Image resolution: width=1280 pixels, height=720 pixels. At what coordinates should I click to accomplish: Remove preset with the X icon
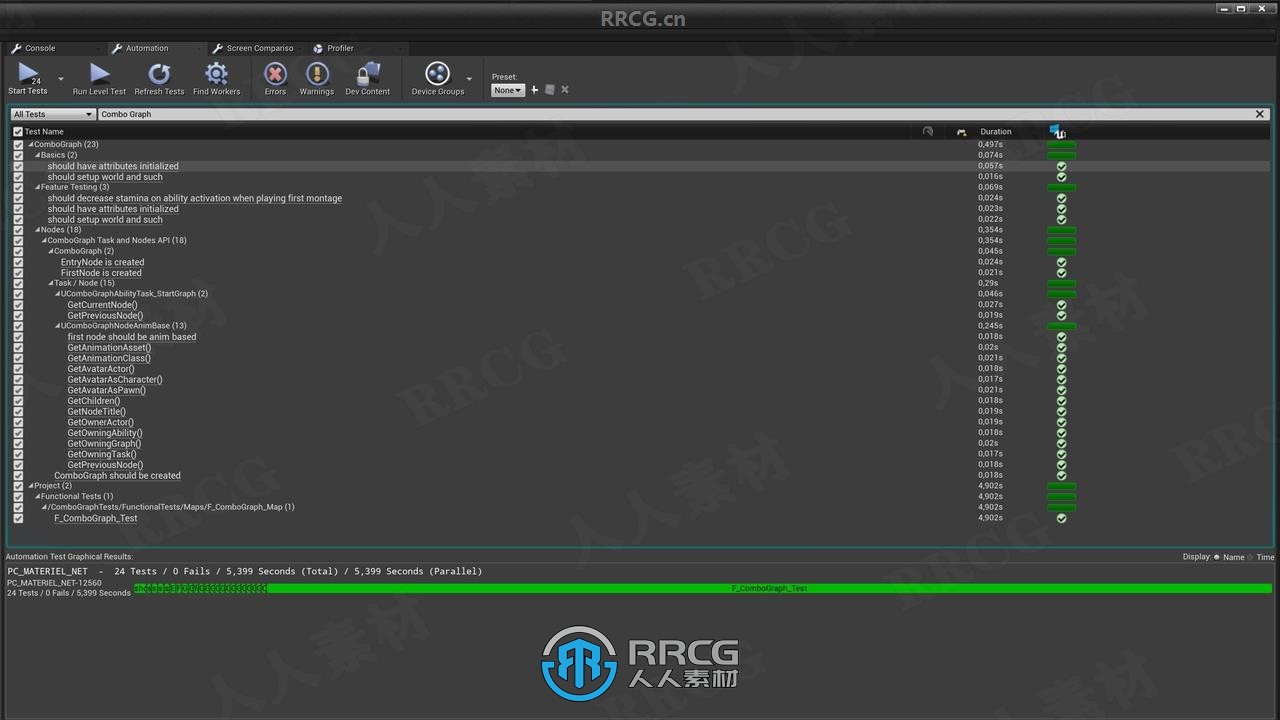coord(565,90)
